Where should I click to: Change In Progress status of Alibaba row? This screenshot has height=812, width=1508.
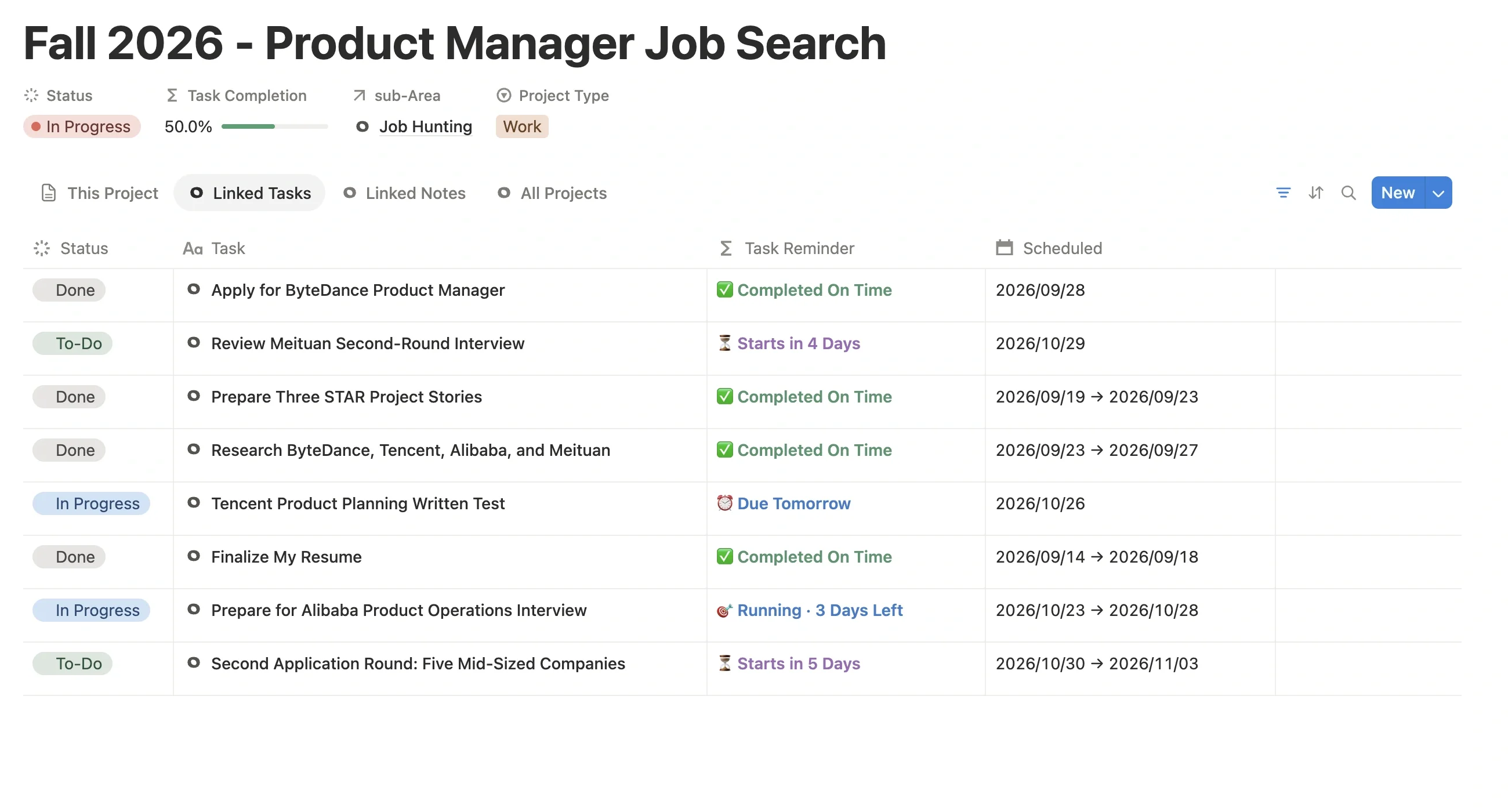pos(91,610)
